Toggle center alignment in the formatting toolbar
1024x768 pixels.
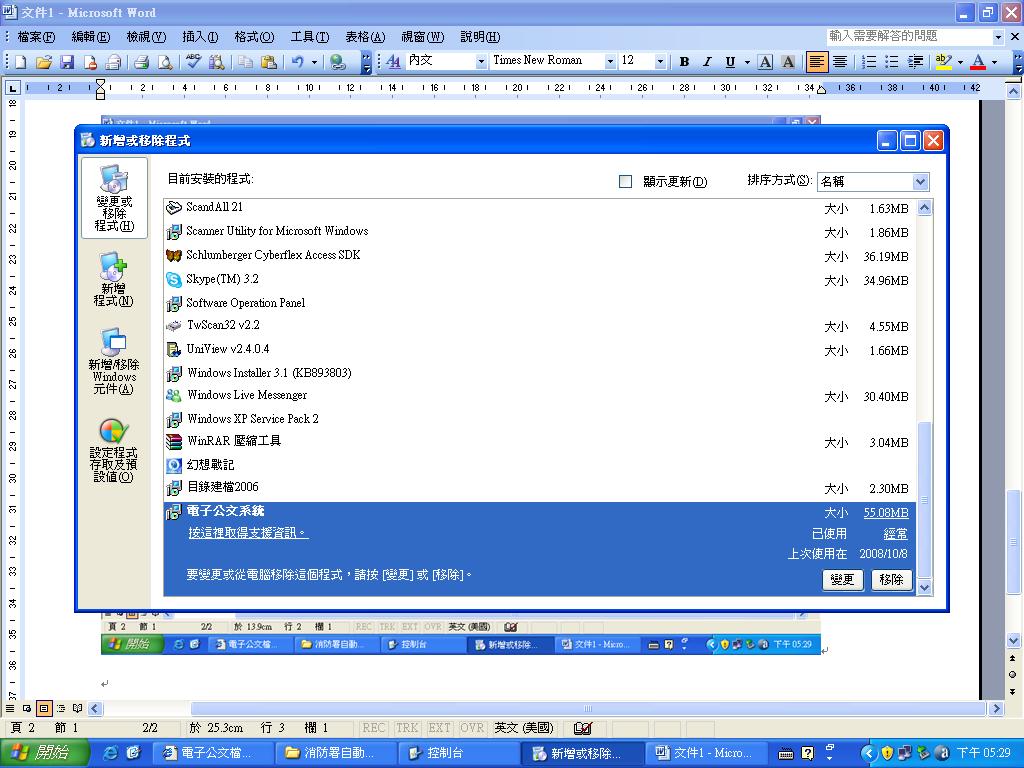click(x=840, y=62)
